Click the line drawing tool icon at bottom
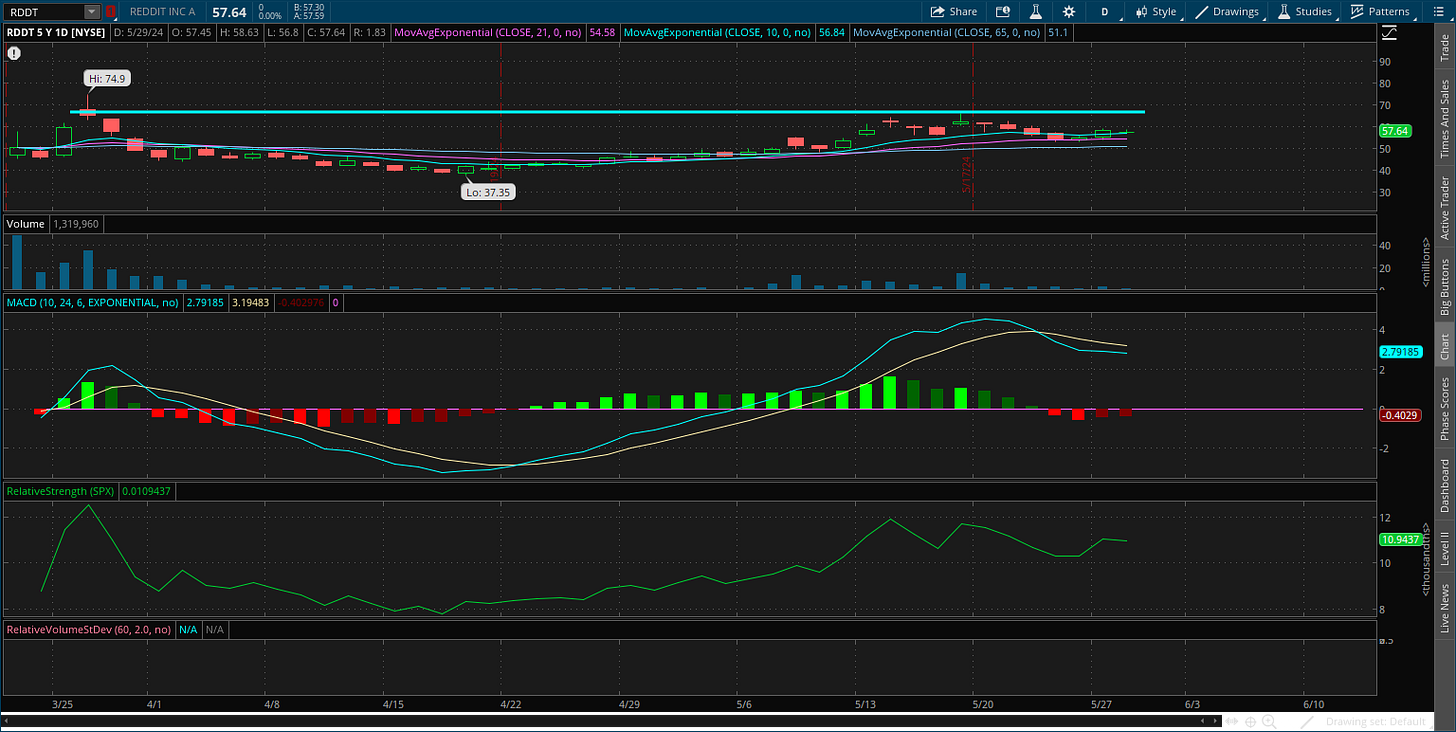This screenshot has width=1456, height=732. click(1306, 721)
